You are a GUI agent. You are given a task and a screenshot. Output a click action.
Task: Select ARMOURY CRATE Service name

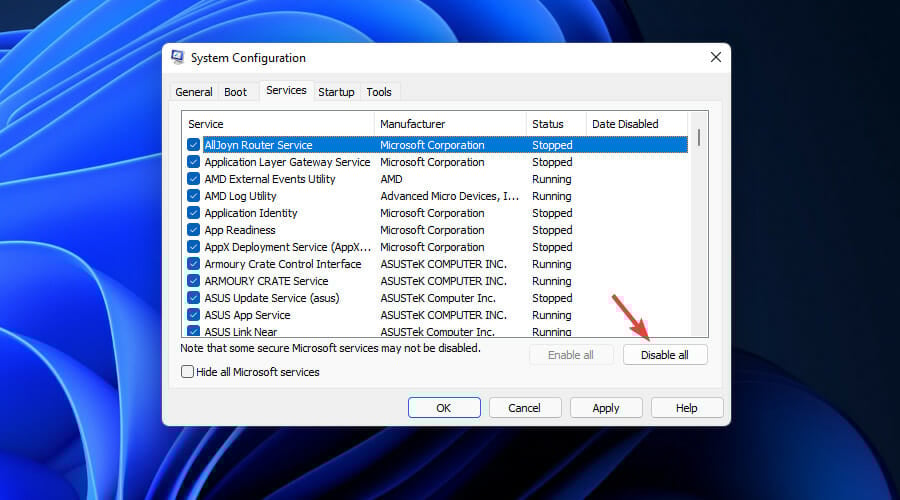coord(266,281)
